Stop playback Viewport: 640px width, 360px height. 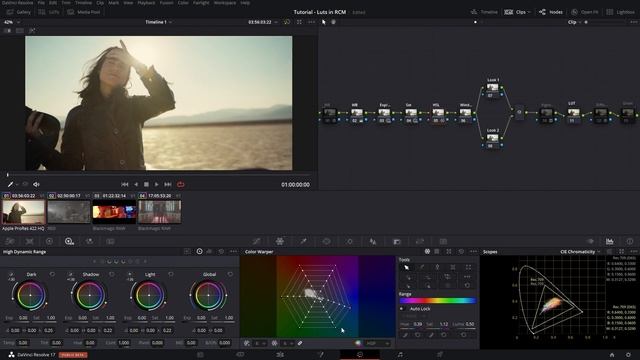coord(146,184)
